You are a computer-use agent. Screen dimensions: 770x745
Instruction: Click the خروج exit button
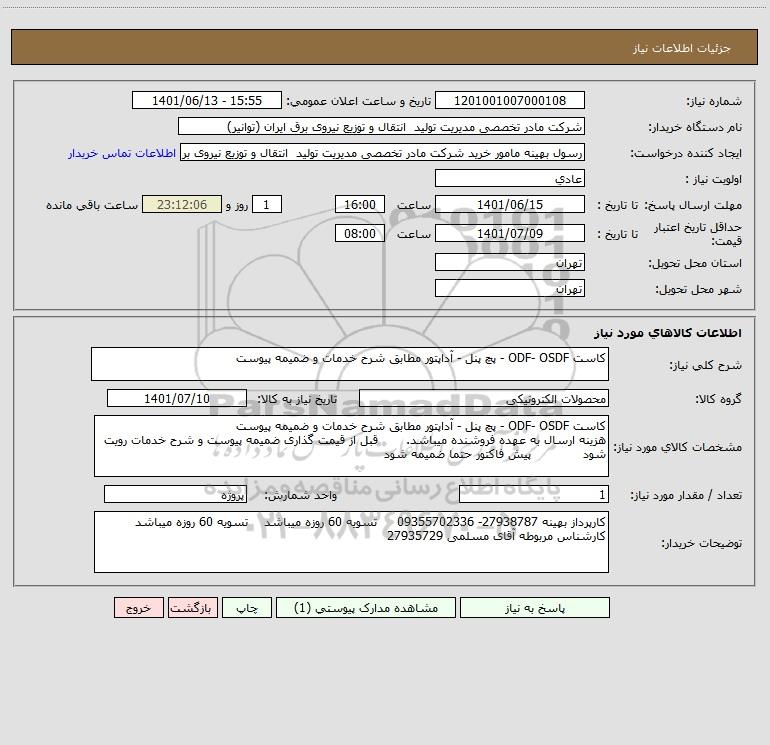(x=138, y=607)
